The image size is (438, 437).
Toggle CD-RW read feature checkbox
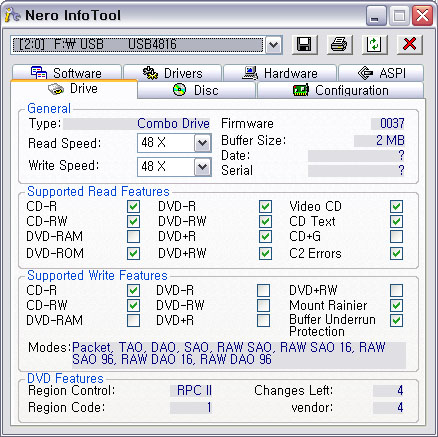click(133, 221)
